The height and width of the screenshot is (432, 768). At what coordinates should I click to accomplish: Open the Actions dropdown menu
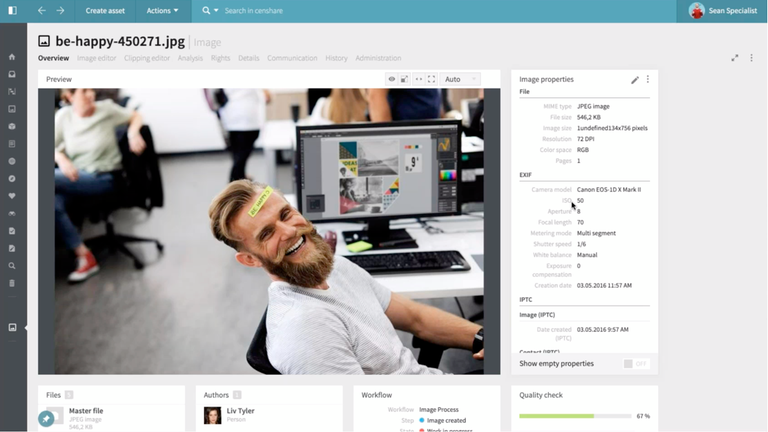163,10
